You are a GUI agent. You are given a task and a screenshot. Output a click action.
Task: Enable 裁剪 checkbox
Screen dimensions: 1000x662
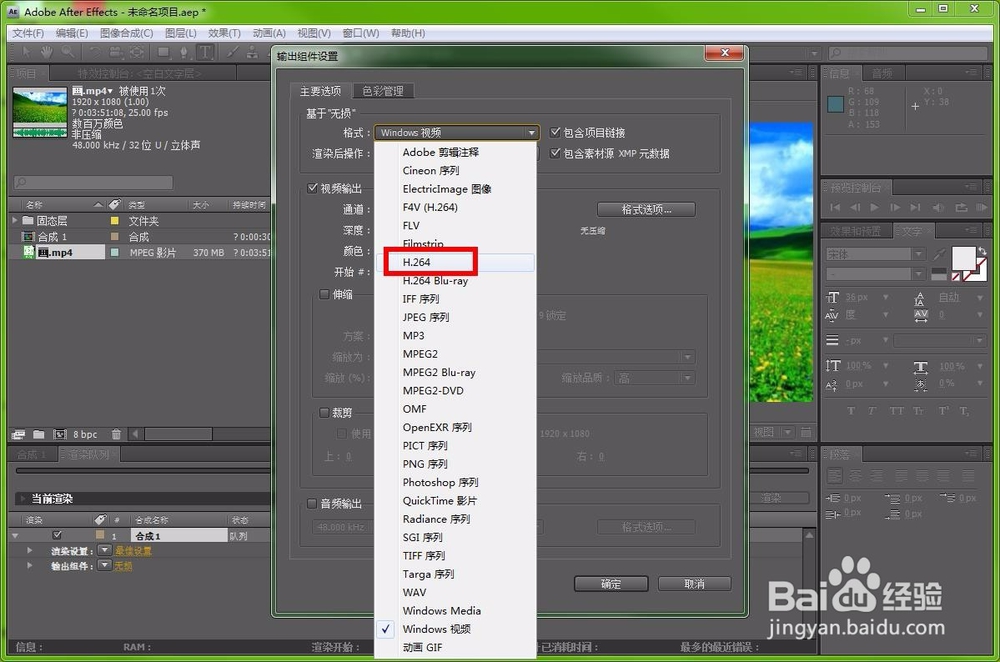click(x=325, y=413)
